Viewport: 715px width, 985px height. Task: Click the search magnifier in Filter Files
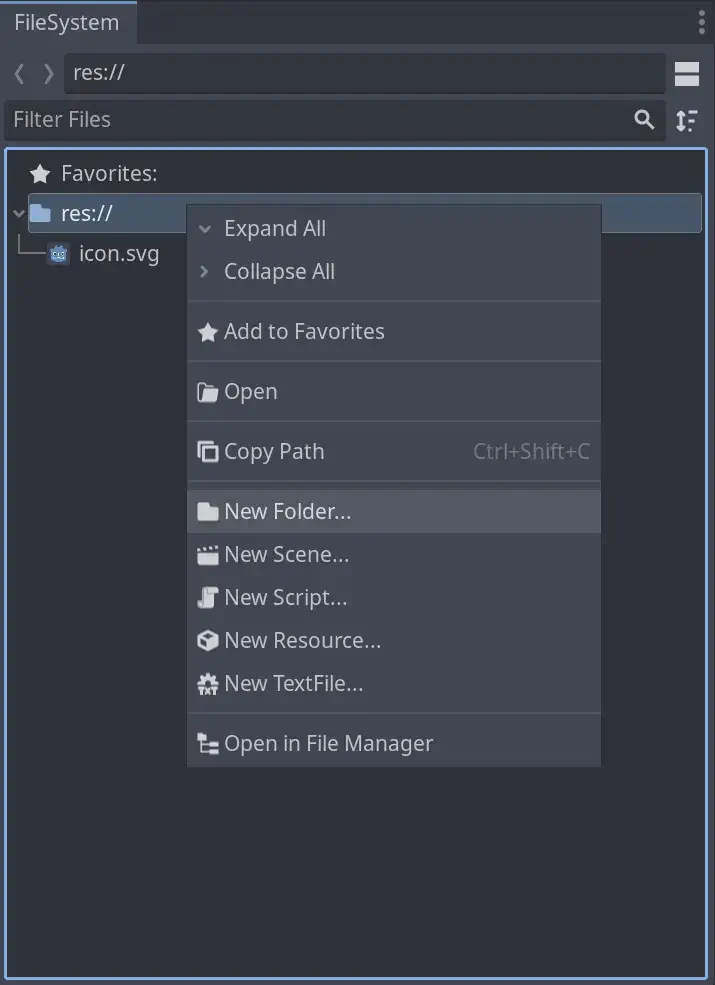click(644, 119)
